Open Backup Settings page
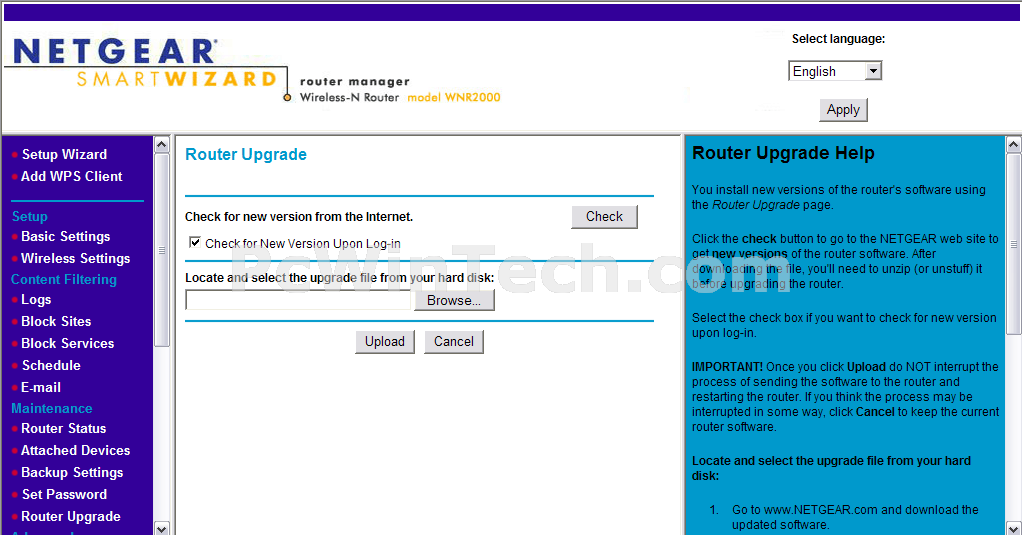 point(72,472)
